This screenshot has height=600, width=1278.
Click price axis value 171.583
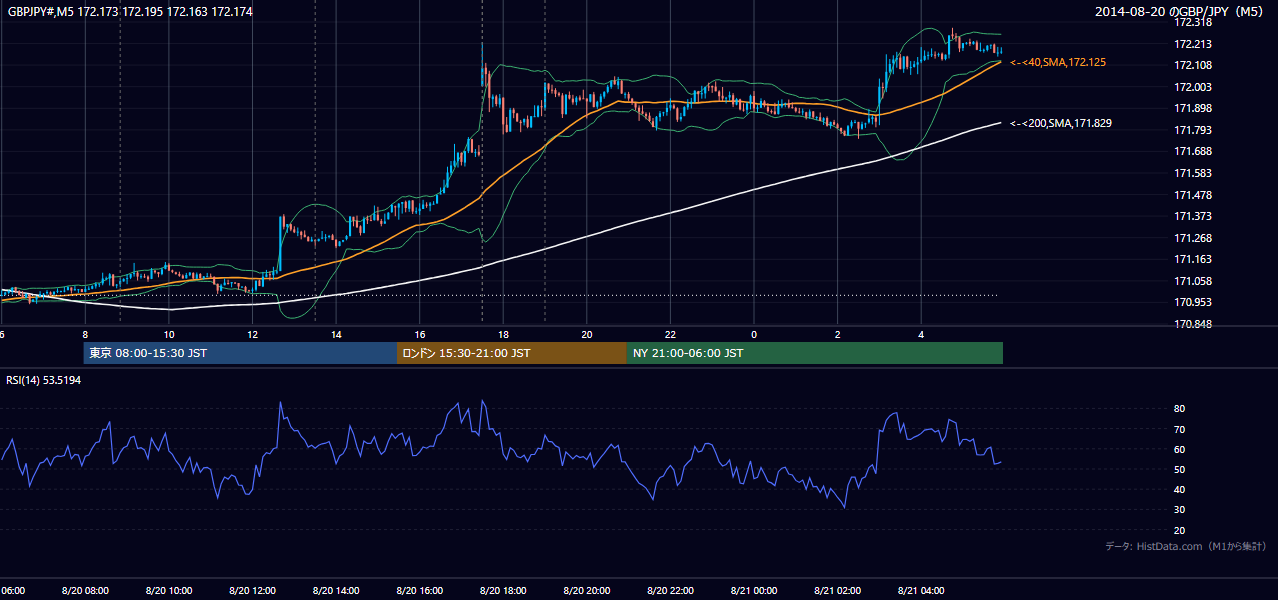pyautogui.click(x=1192, y=173)
